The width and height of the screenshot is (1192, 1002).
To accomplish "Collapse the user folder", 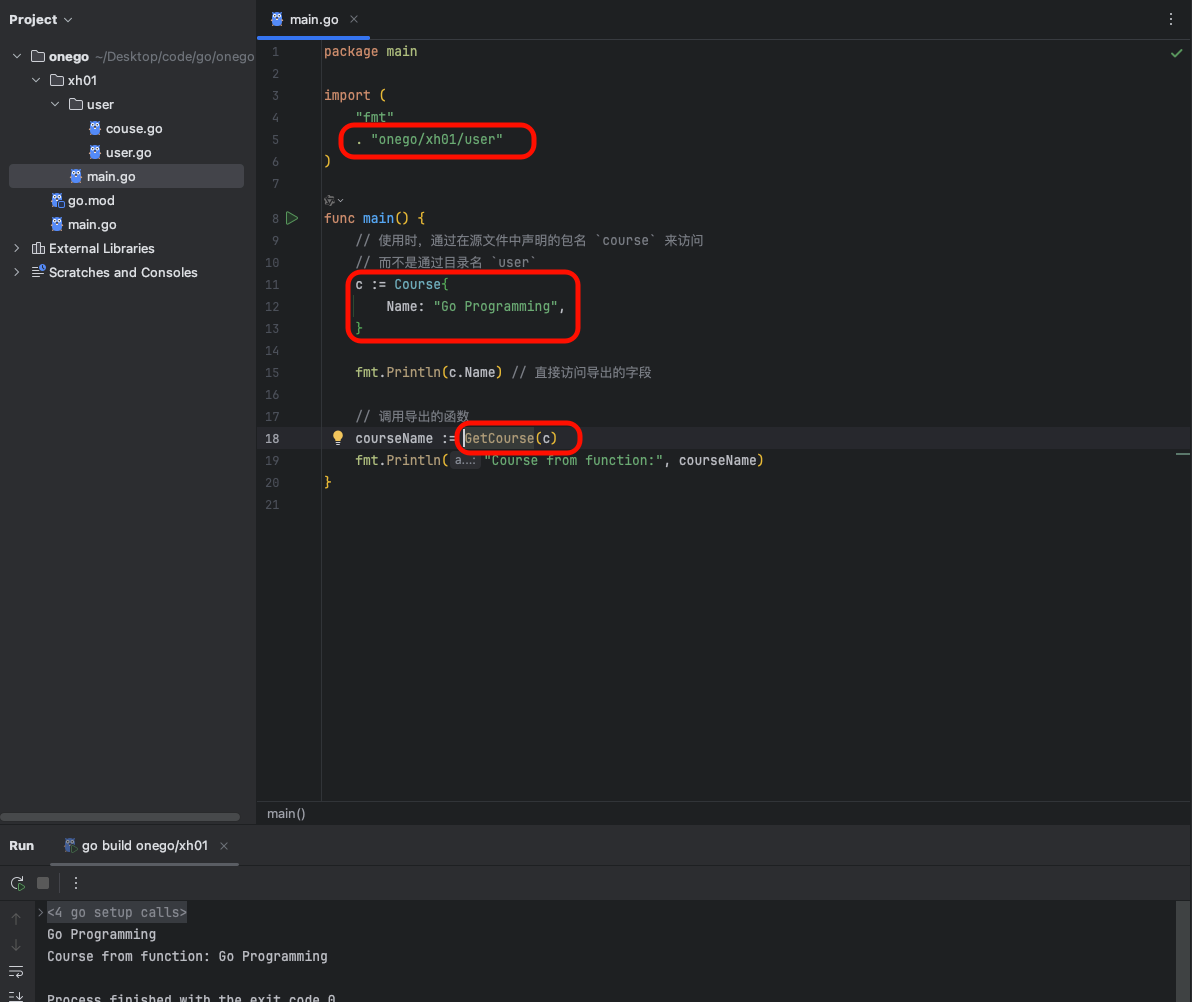I will tap(55, 104).
